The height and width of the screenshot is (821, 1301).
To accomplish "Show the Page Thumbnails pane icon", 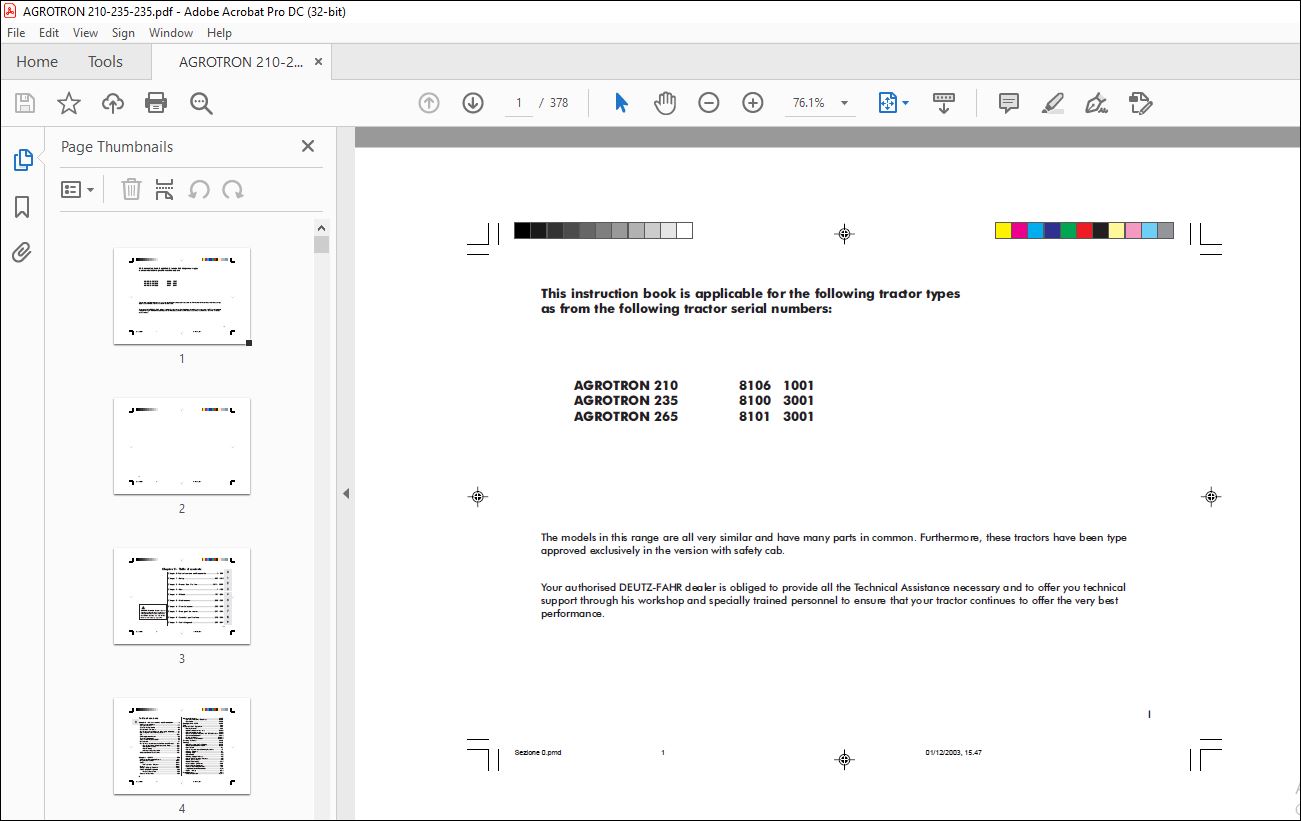I will click(22, 159).
